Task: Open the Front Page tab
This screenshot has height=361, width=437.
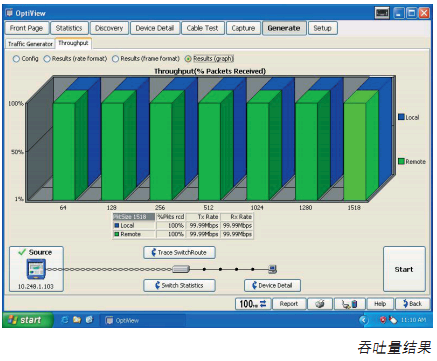Action: [x=26, y=28]
